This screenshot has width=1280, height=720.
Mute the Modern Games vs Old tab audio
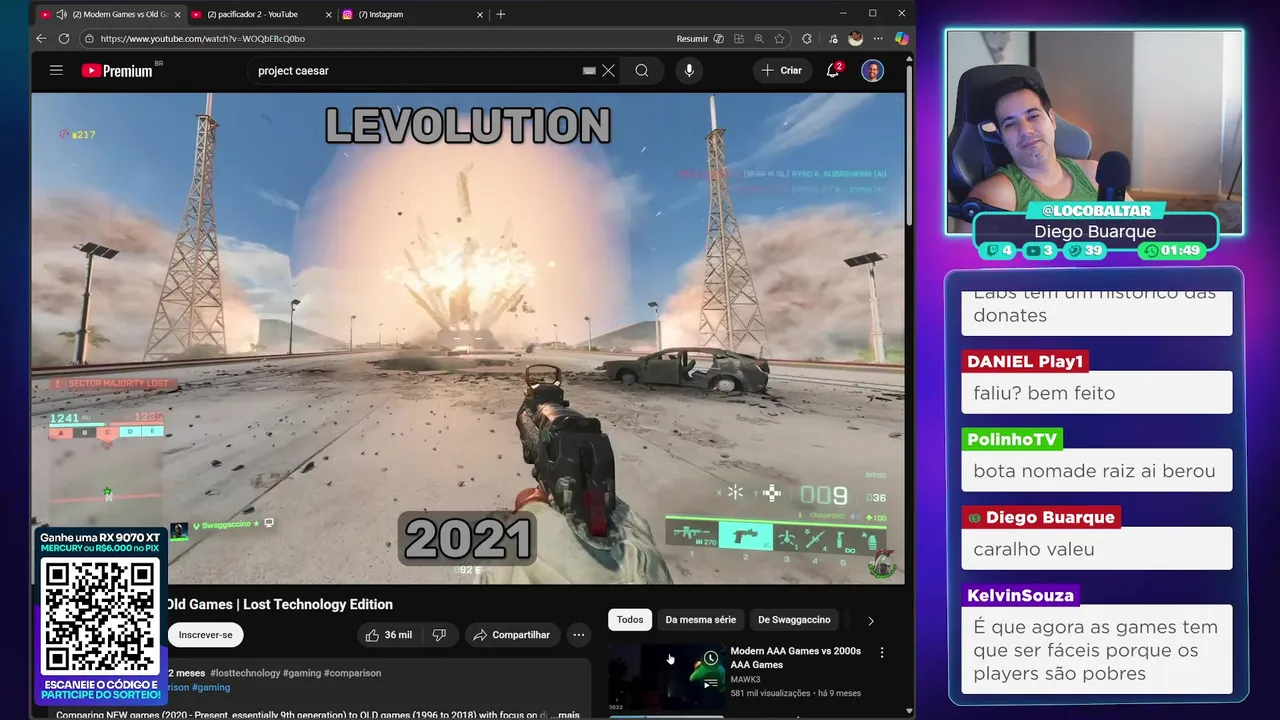pyautogui.click(x=62, y=15)
